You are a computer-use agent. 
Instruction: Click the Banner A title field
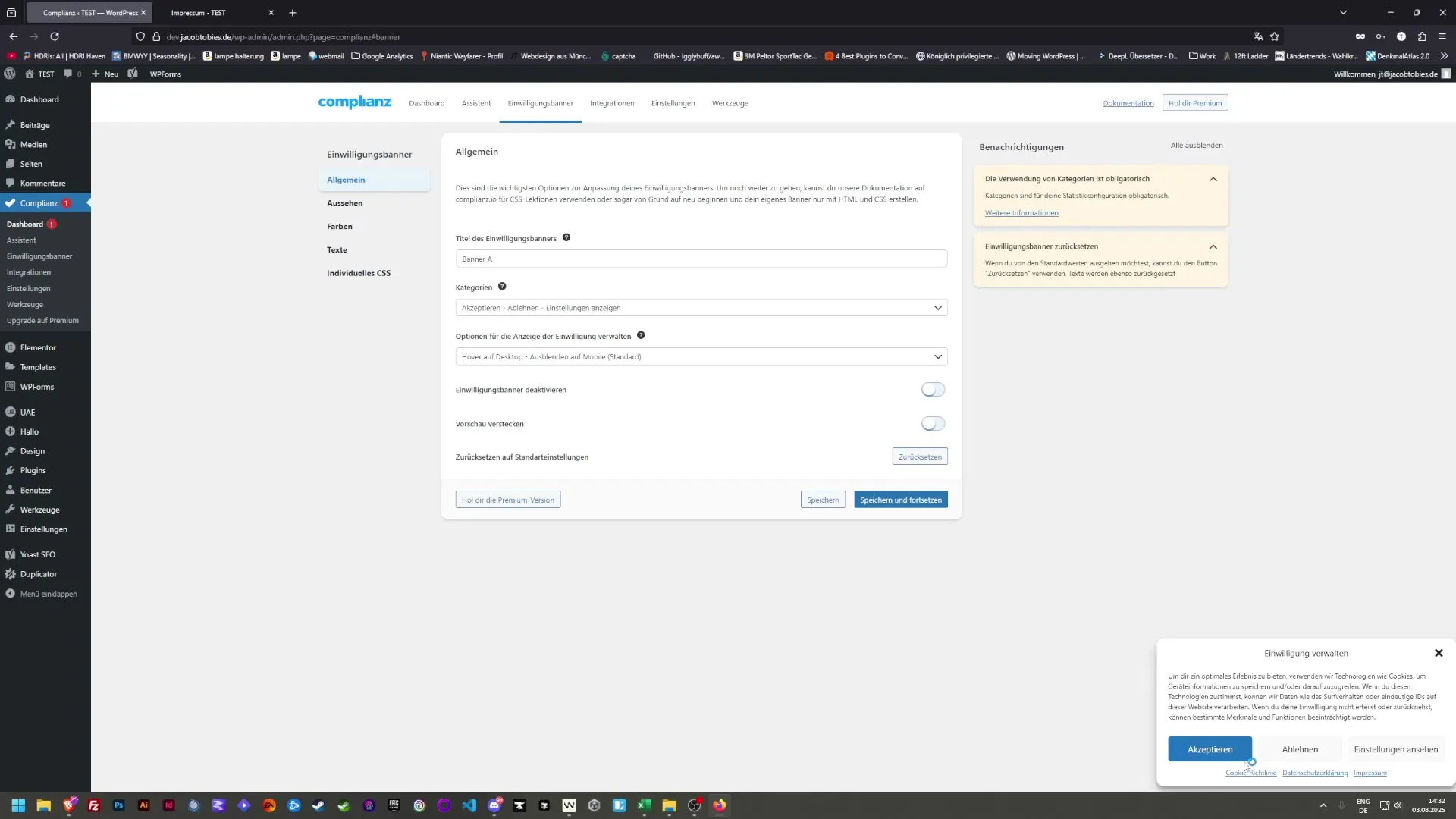tap(701, 259)
